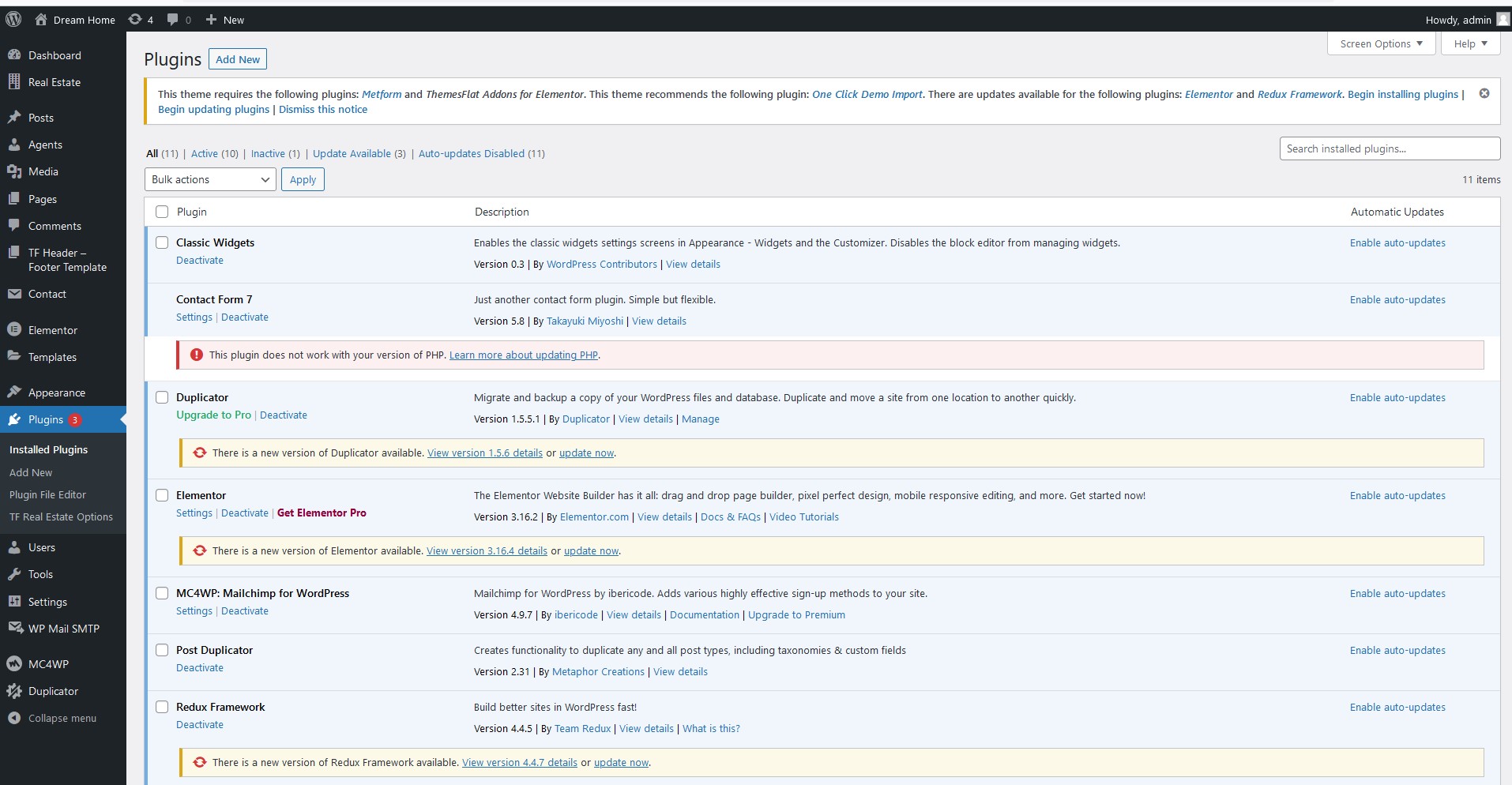This screenshot has width=1512, height=785.
Task: Click the WordPress logo icon
Action: click(x=13, y=20)
